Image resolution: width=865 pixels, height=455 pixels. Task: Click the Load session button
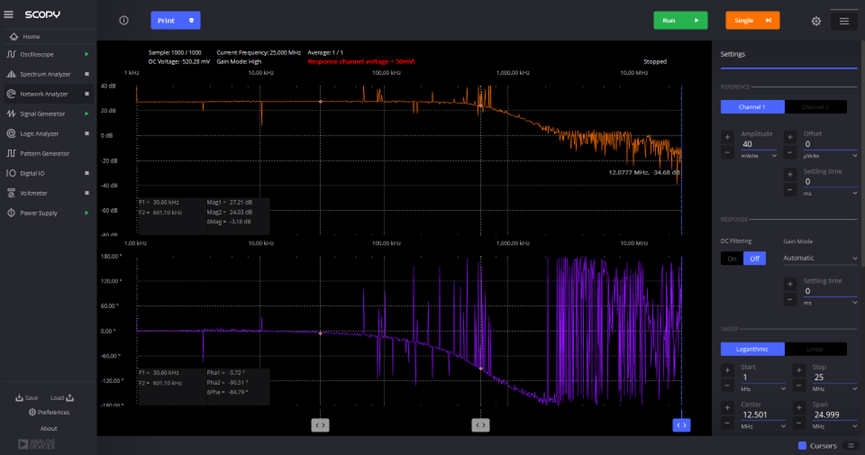pyautogui.click(x=62, y=398)
